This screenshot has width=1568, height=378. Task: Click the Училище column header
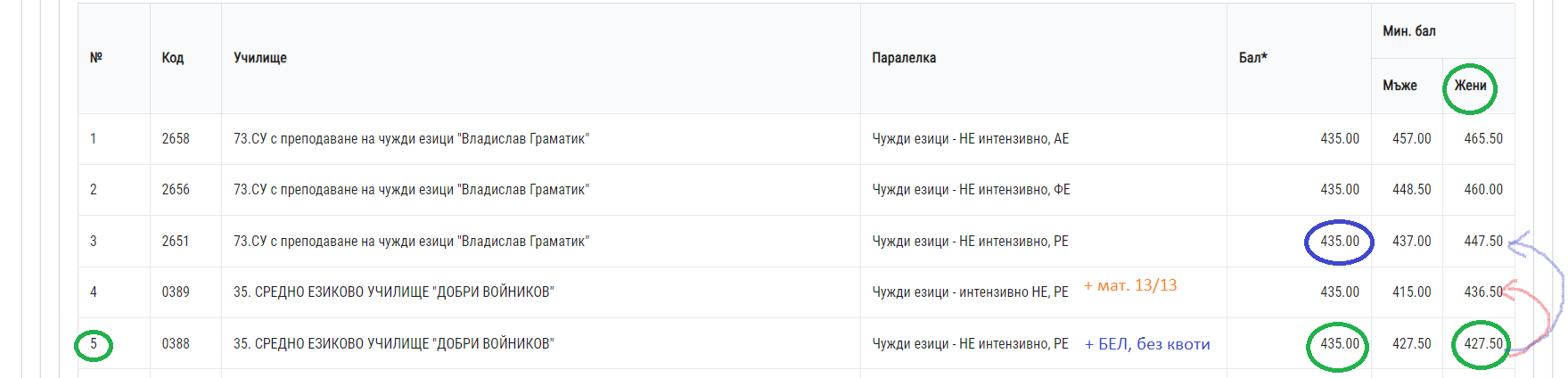click(260, 58)
